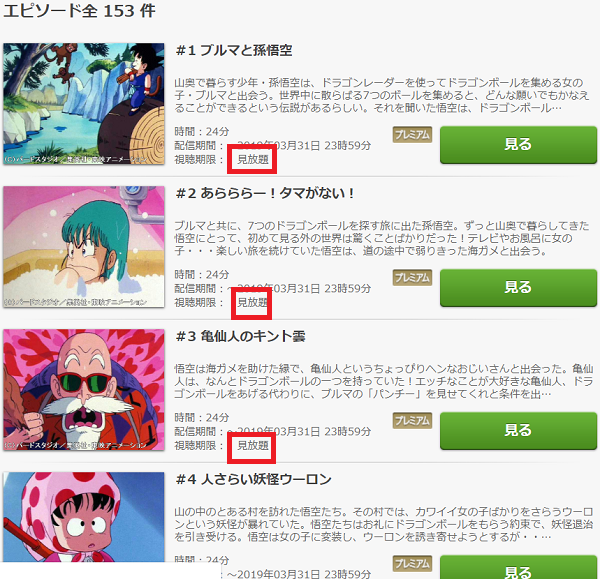Watch episode 2 with green 見る button
The image size is (600, 579).
(518, 287)
